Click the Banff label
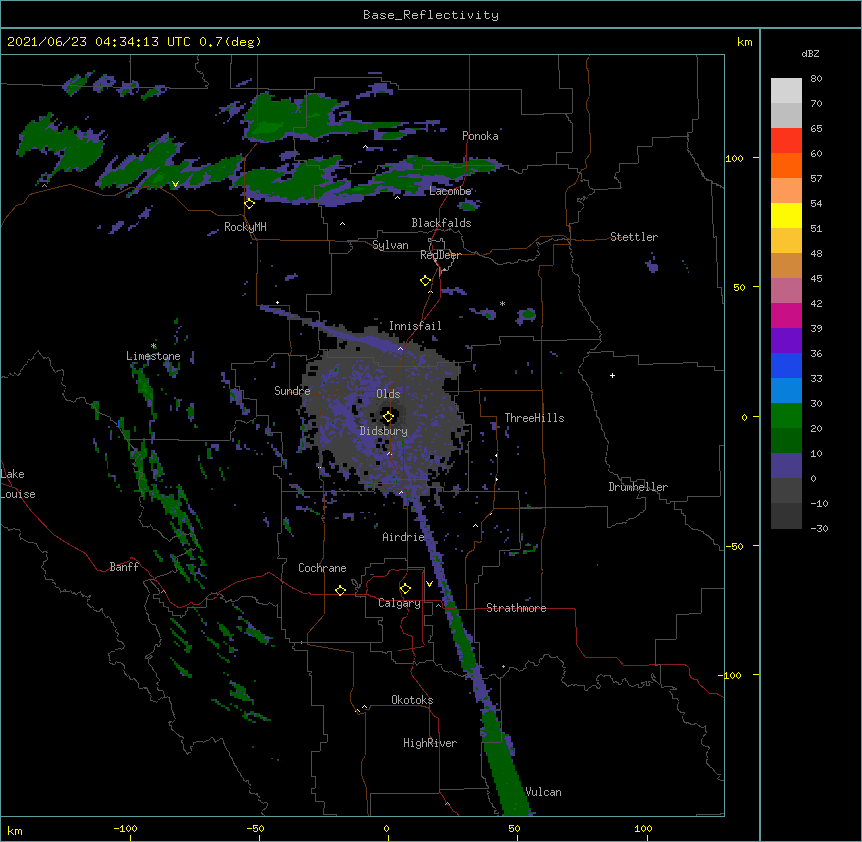The width and height of the screenshot is (862, 842). tap(124, 567)
